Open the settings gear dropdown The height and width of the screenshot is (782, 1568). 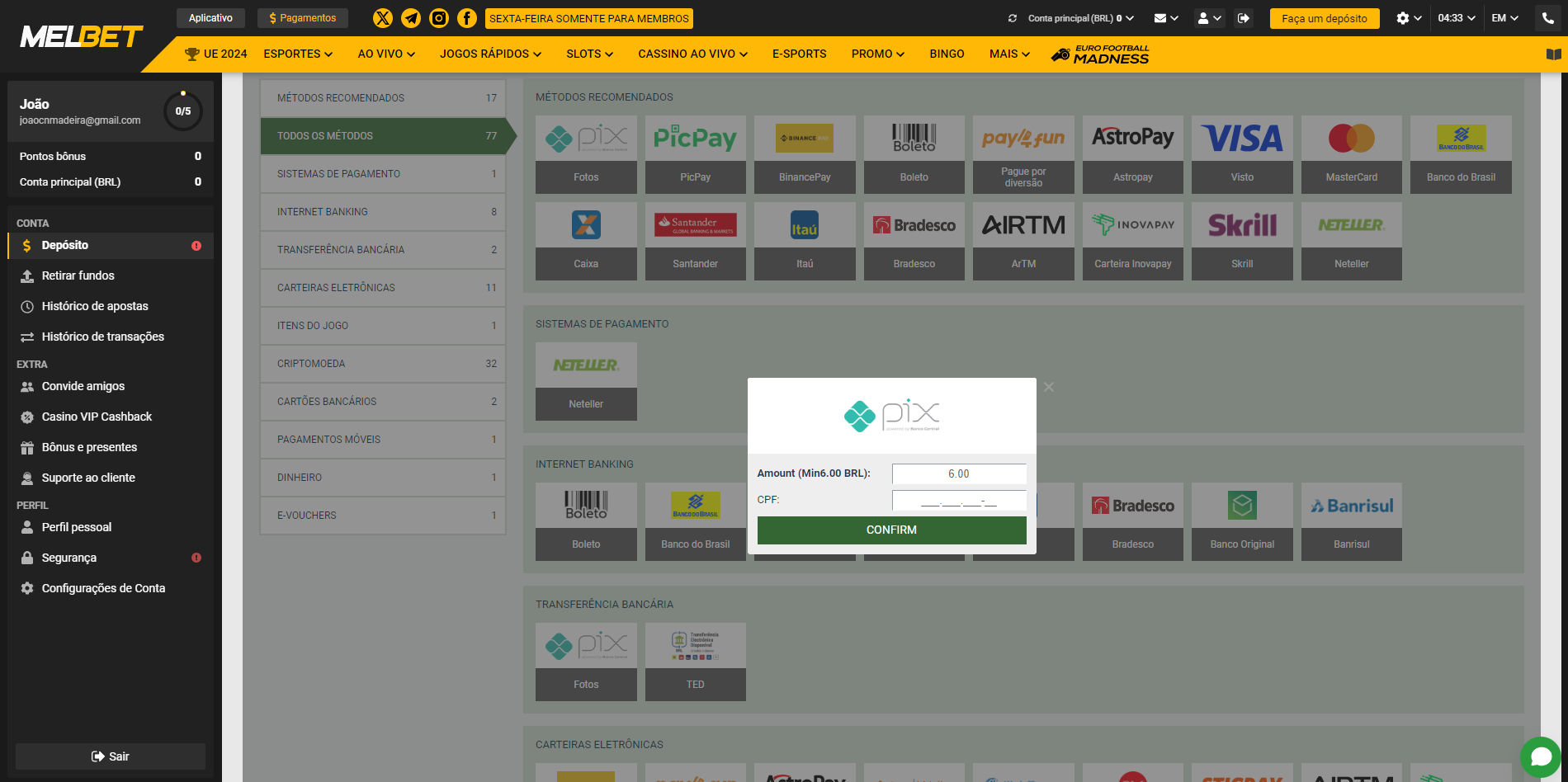[1408, 18]
